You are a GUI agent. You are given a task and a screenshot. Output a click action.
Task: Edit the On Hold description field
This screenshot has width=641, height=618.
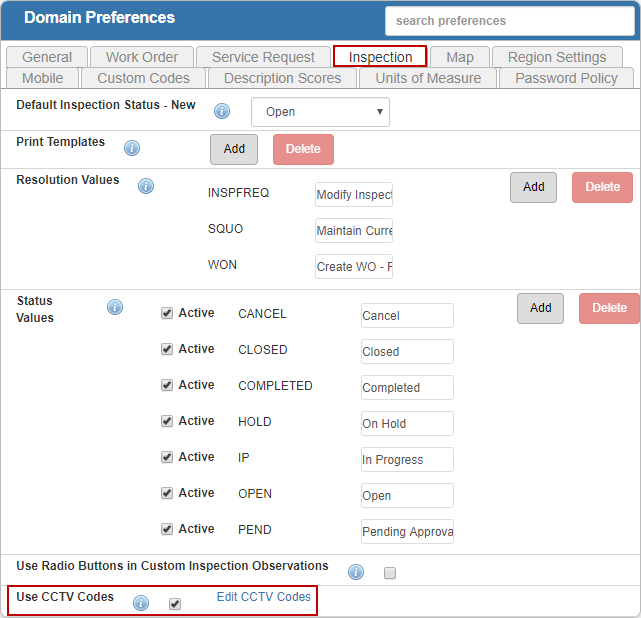pyautogui.click(x=408, y=423)
